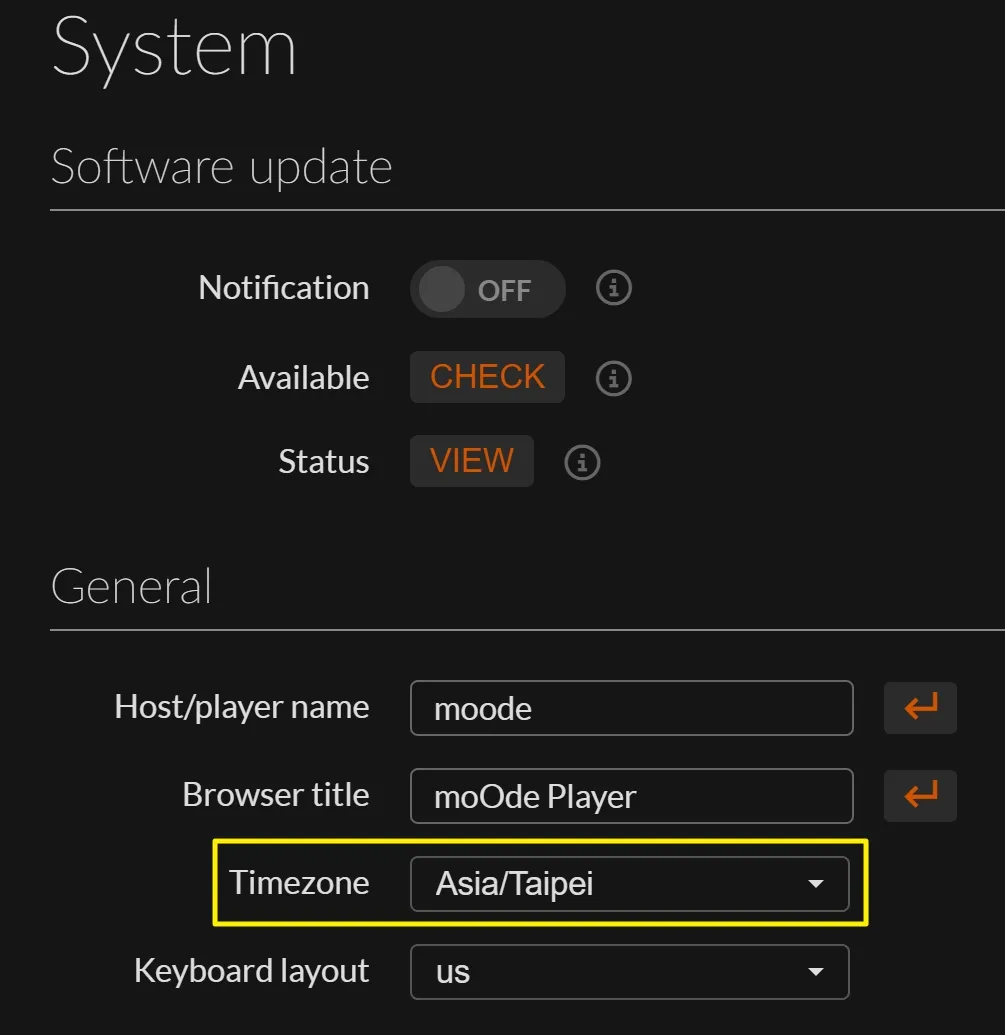Click the Notification label text
Screen dimensions: 1005x1035
click(284, 288)
